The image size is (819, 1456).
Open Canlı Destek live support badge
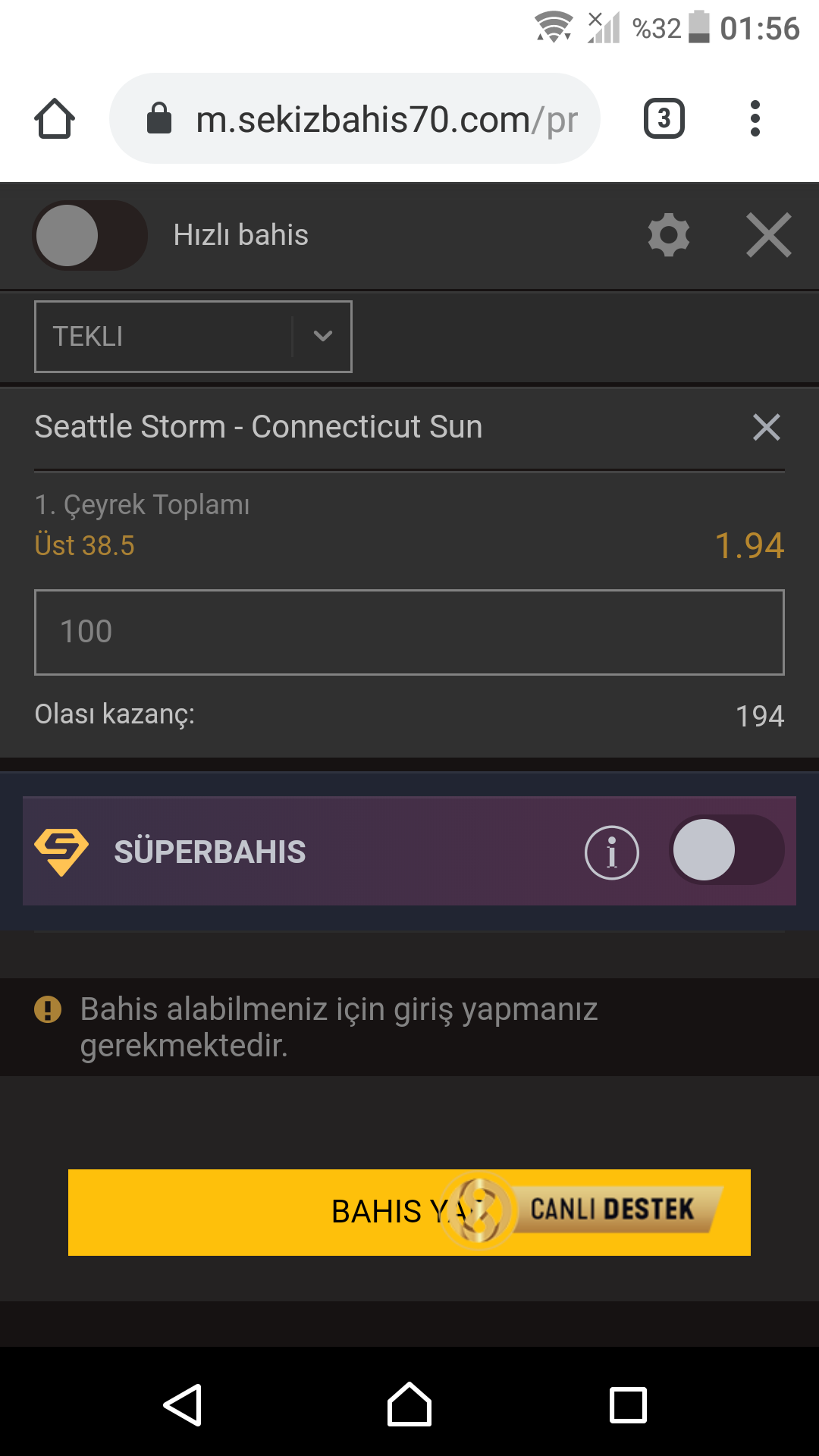pyautogui.click(x=580, y=1210)
